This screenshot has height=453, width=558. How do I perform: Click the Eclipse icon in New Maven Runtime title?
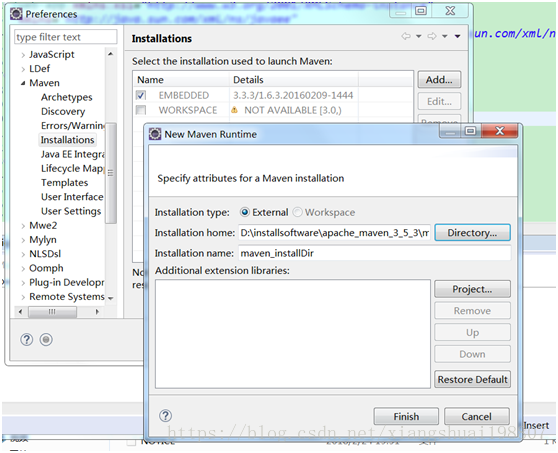[x=155, y=134]
